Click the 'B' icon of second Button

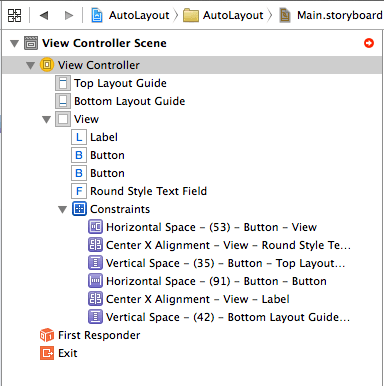79,173
